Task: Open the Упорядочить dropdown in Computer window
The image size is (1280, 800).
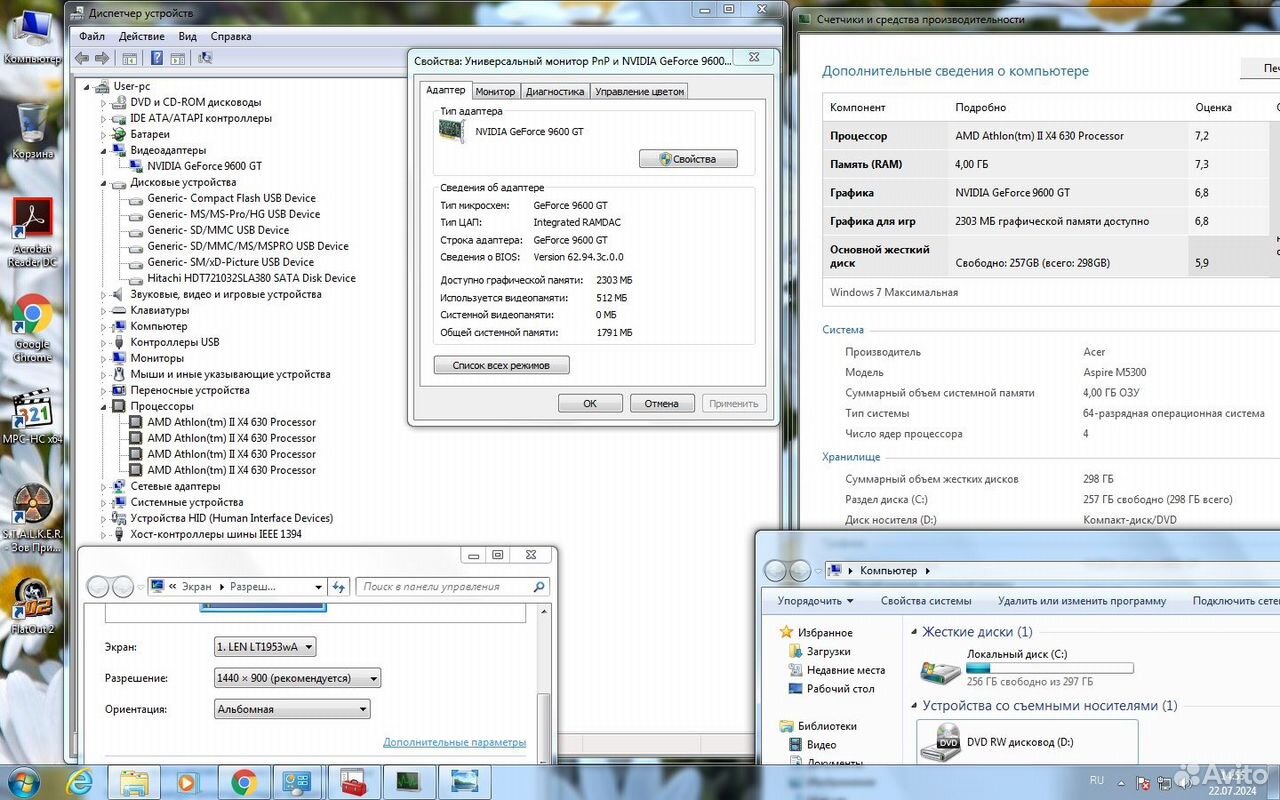Action: (815, 601)
